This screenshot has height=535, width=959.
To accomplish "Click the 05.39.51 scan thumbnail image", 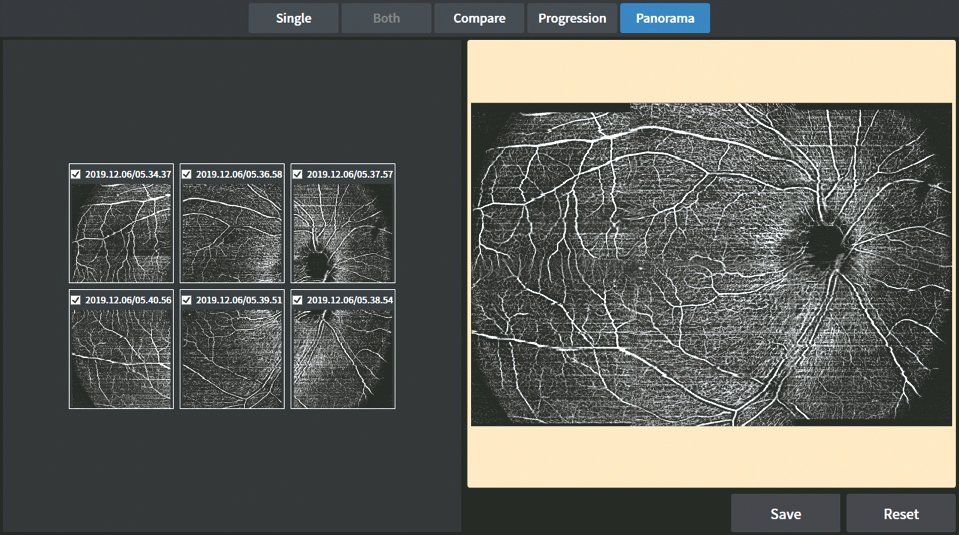I will (x=232, y=357).
